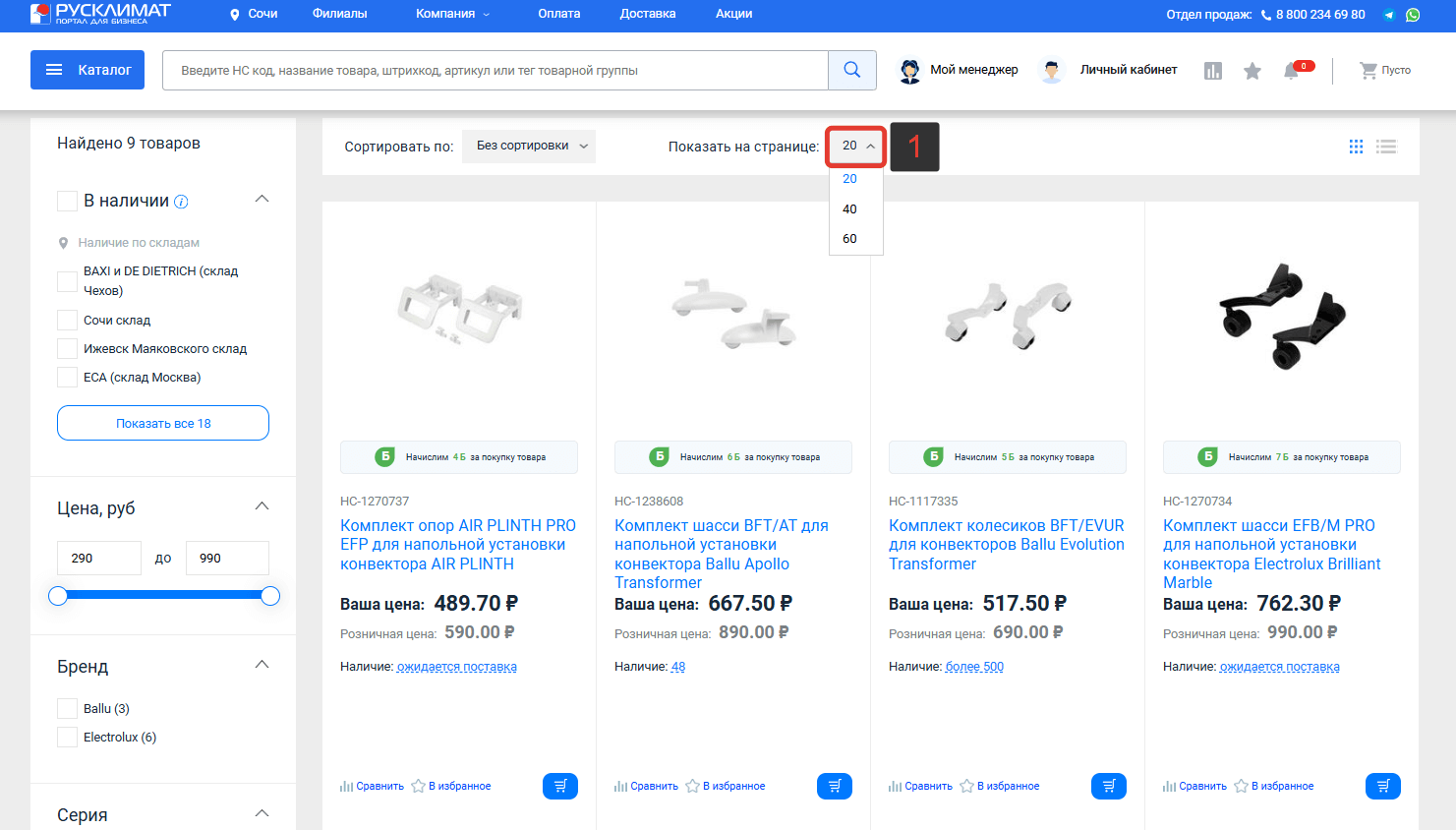The image size is (1456, 830).
Task: Open the comparison chart icon in header
Action: click(x=1213, y=71)
